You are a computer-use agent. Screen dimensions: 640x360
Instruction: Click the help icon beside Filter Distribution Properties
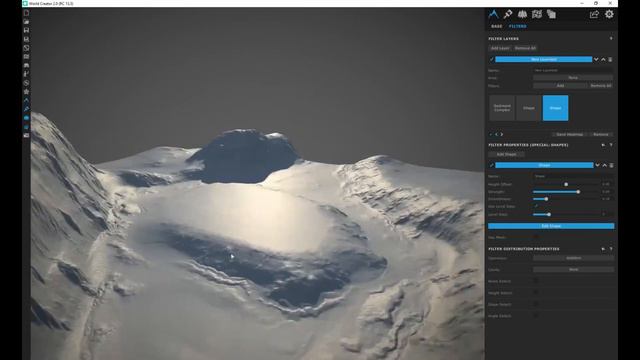611,249
